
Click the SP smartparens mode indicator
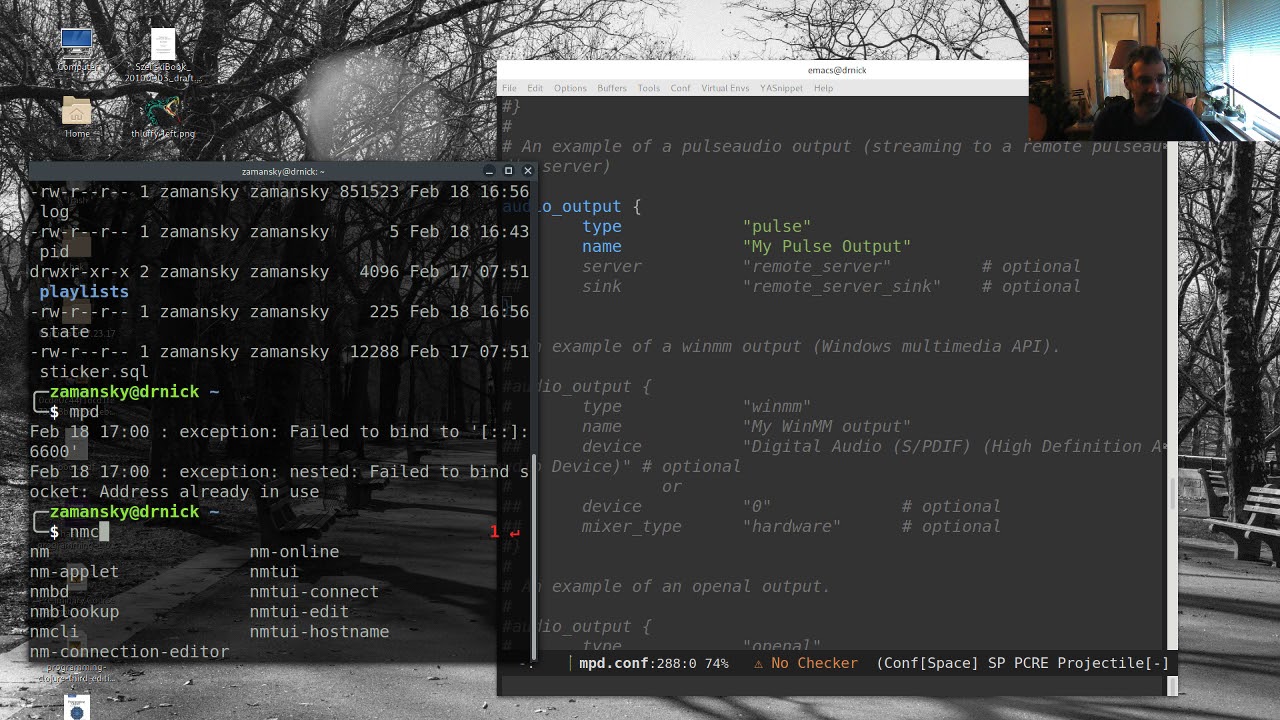(996, 663)
